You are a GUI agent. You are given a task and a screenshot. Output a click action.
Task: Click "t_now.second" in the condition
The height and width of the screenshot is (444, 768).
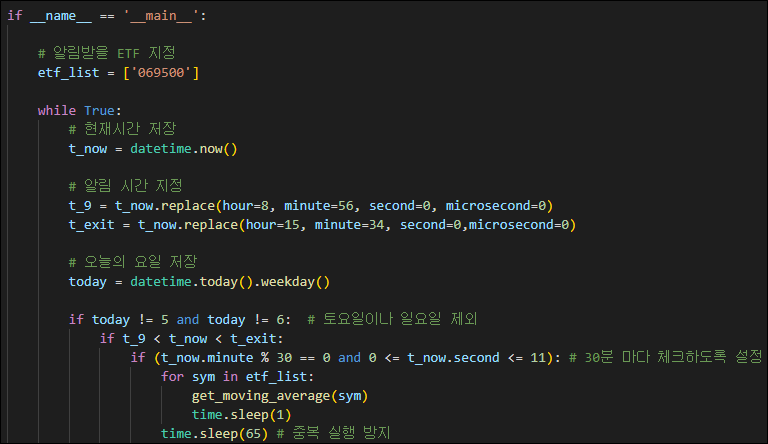(x=453, y=358)
